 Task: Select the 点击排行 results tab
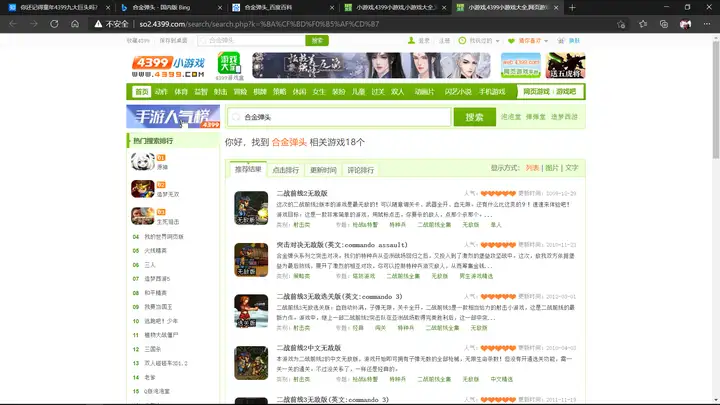tap(286, 170)
